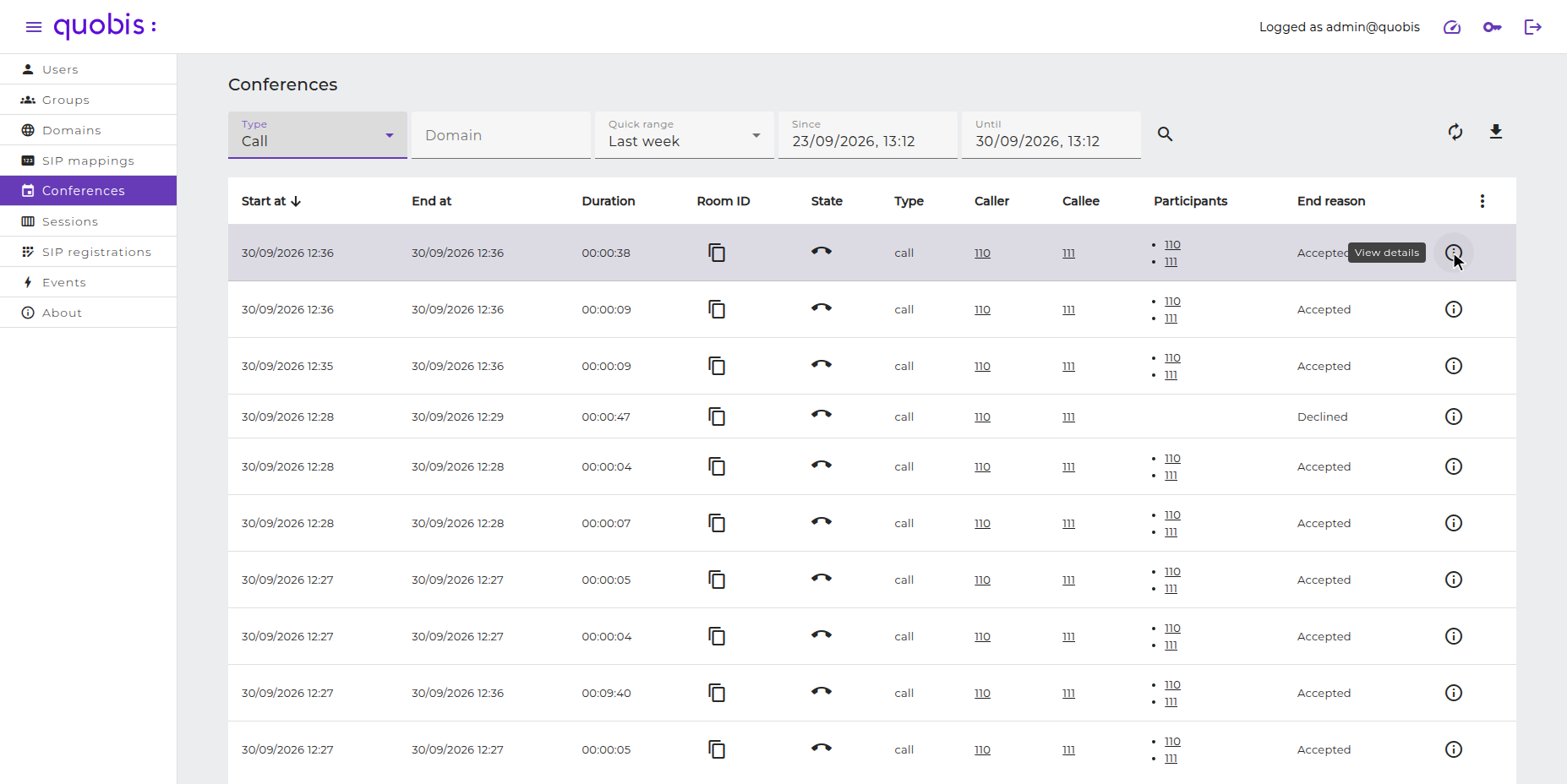This screenshot has width=1567, height=784.
Task: Select the 00:00:47 duration cell
Action: [x=606, y=416]
